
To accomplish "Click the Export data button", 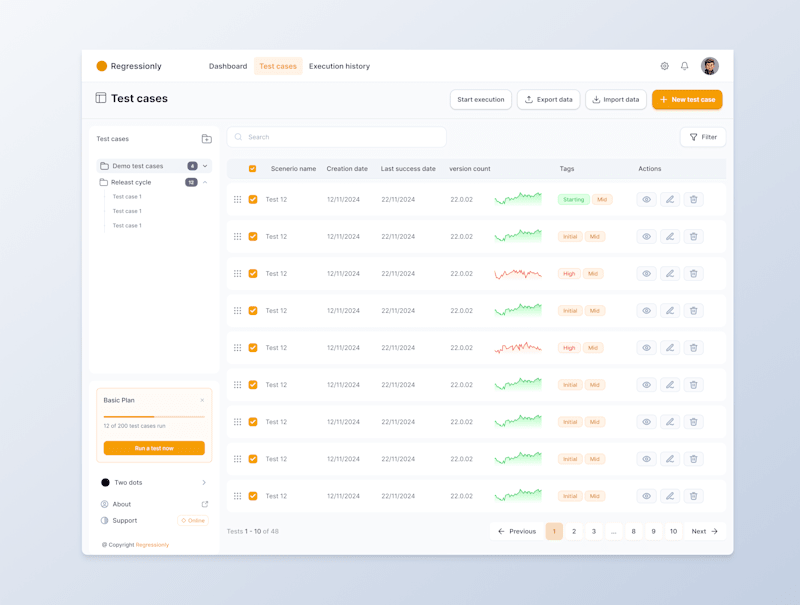I will 548,99.
